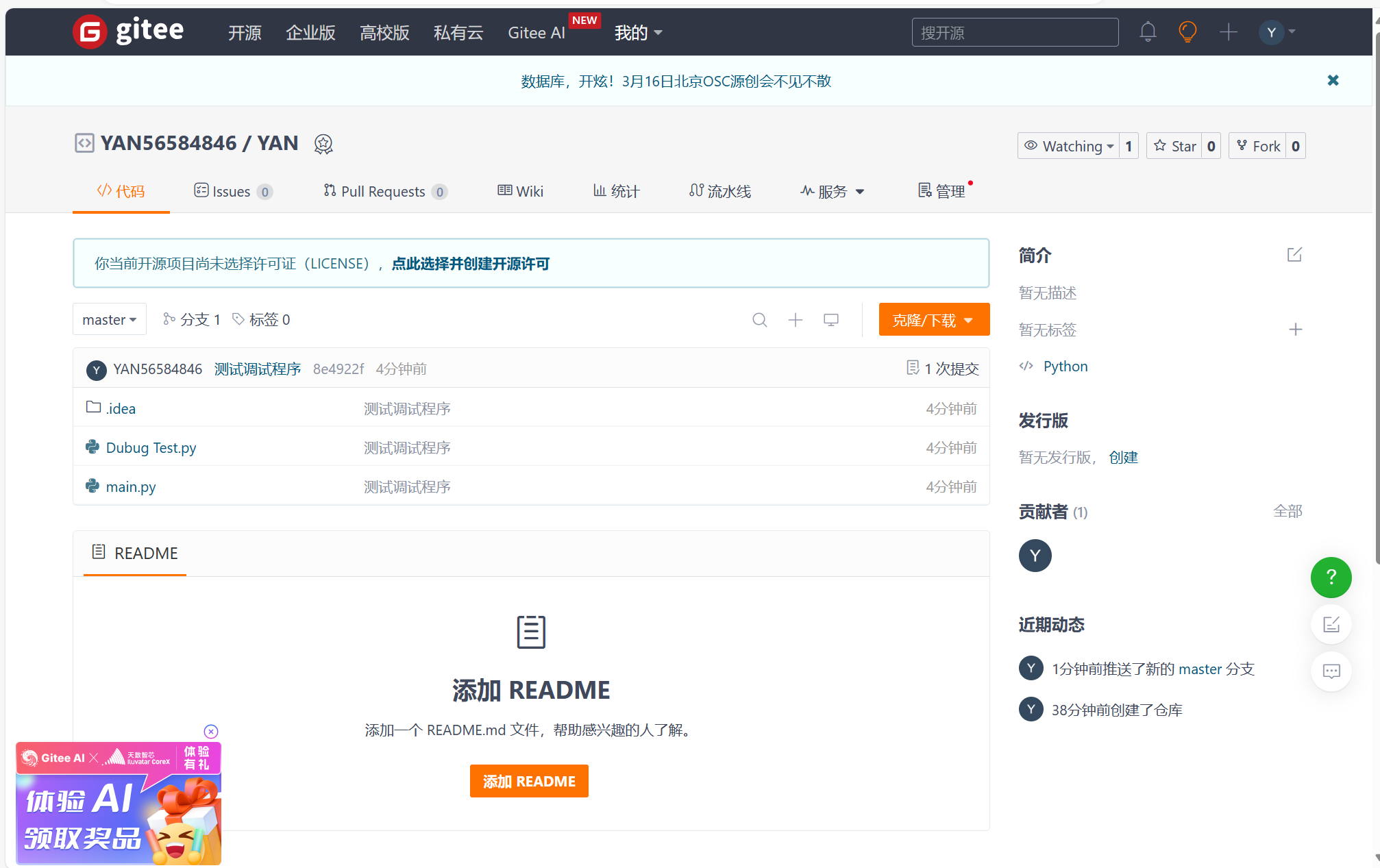Click the commit message beside Dubug Test.py

(407, 447)
